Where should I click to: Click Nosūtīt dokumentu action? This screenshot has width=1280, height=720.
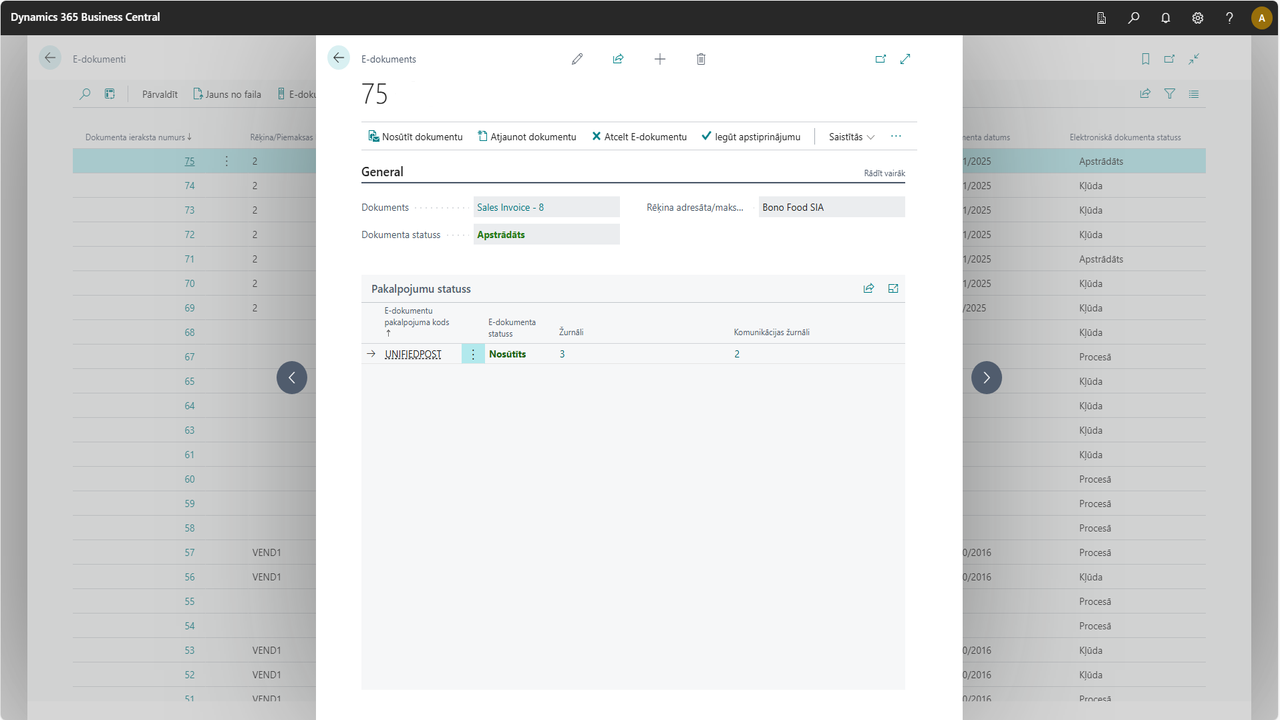[x=415, y=137]
